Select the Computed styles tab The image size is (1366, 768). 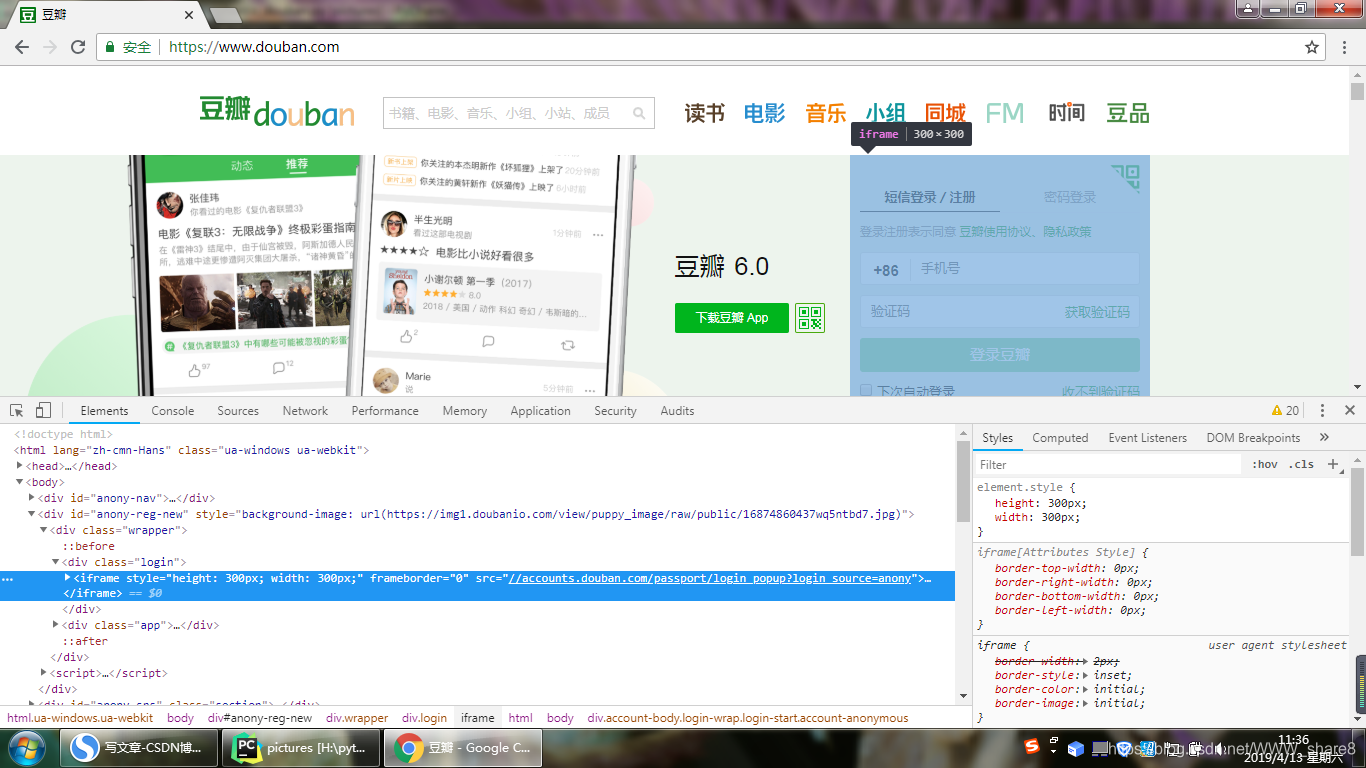point(1060,438)
